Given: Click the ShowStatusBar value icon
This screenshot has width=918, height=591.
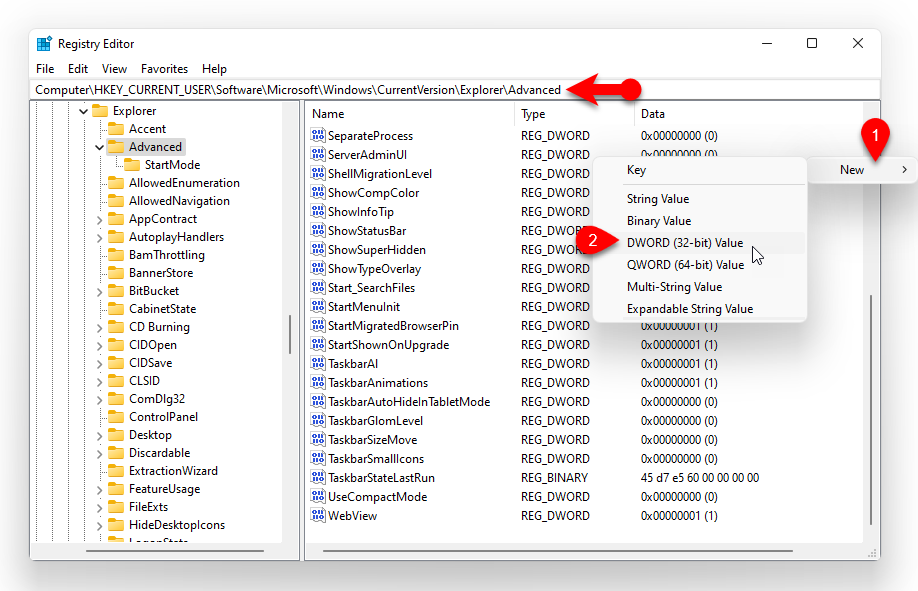Looking at the screenshot, I should point(318,231).
